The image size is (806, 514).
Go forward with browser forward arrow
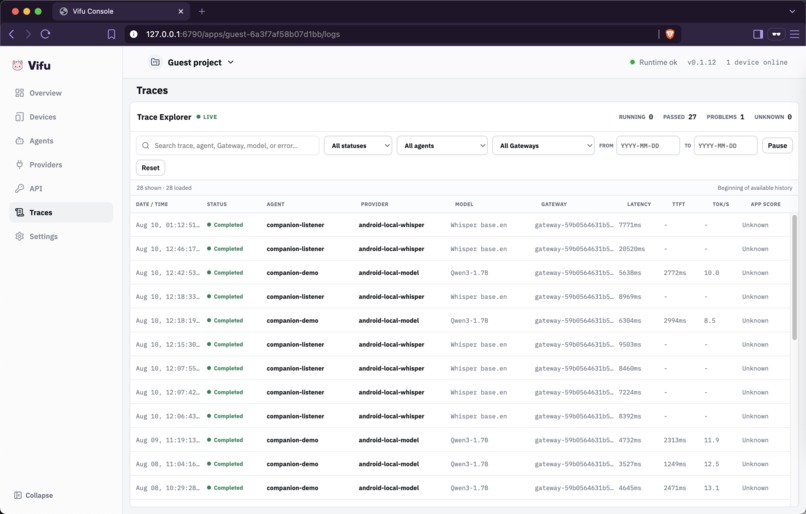point(28,34)
